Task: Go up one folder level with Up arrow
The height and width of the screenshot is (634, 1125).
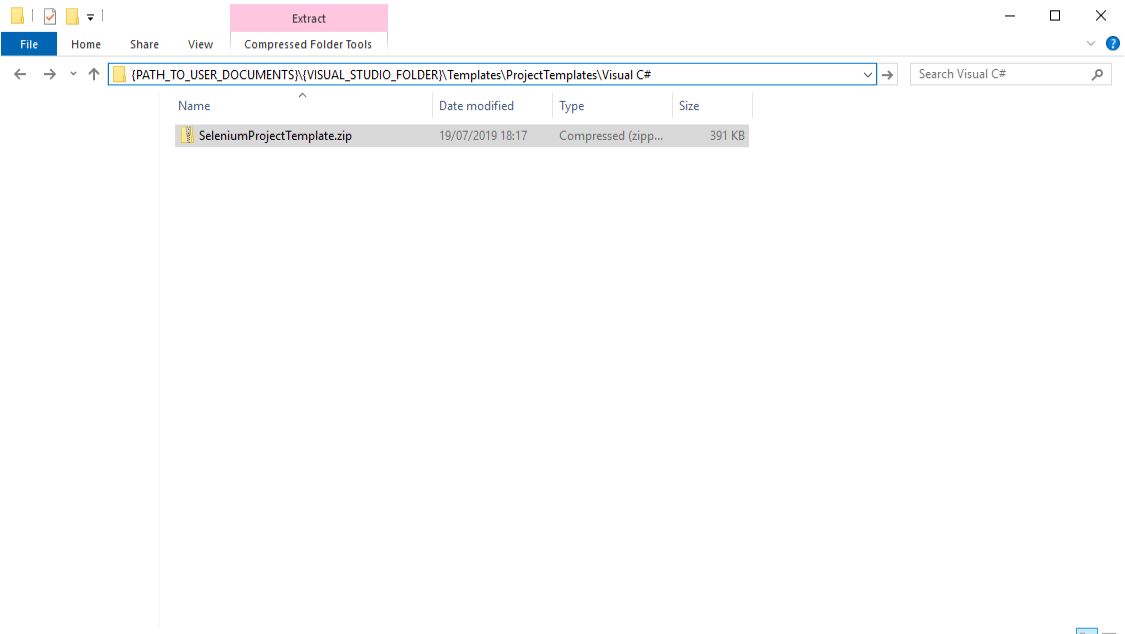Action: point(94,74)
